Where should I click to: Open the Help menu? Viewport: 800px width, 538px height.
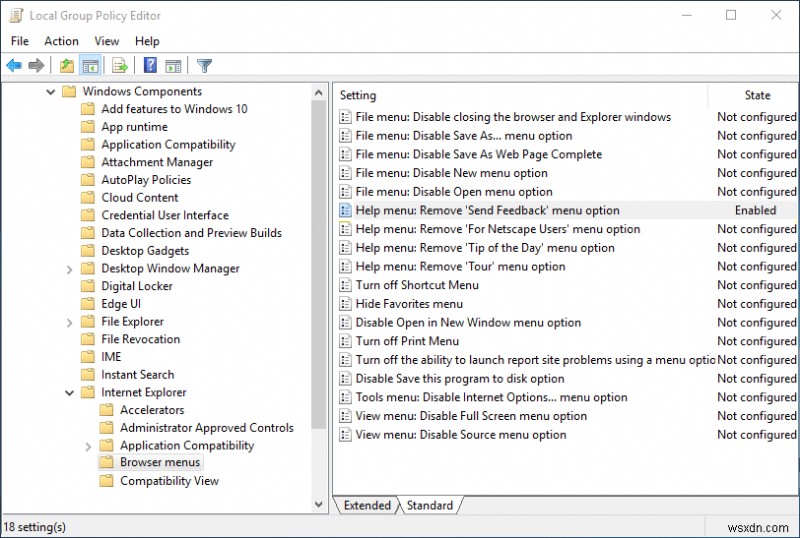[x=147, y=41]
